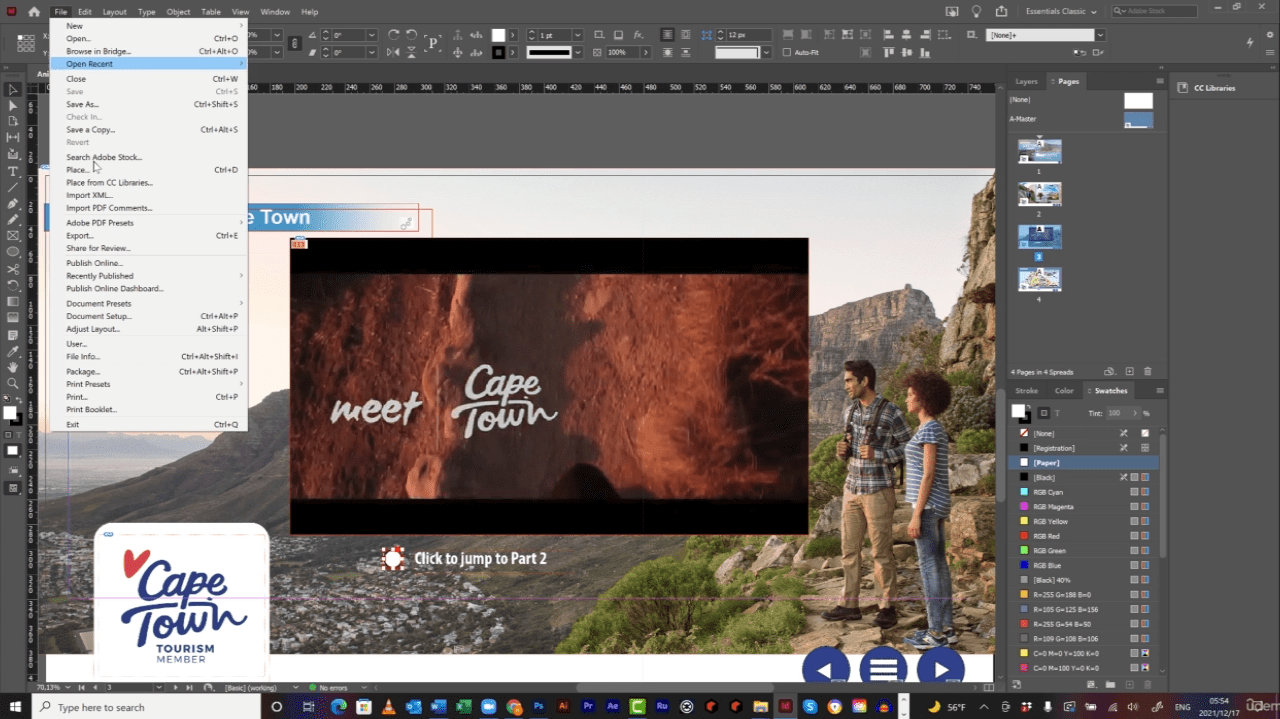Open the object style [None]+ dropdown
1280x719 pixels.
point(1100,35)
